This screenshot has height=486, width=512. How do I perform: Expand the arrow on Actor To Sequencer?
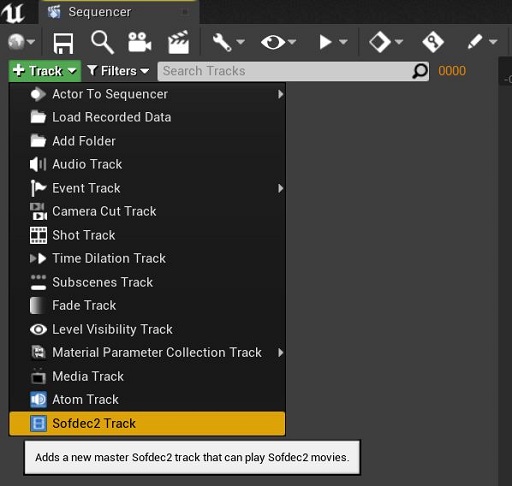tap(281, 94)
